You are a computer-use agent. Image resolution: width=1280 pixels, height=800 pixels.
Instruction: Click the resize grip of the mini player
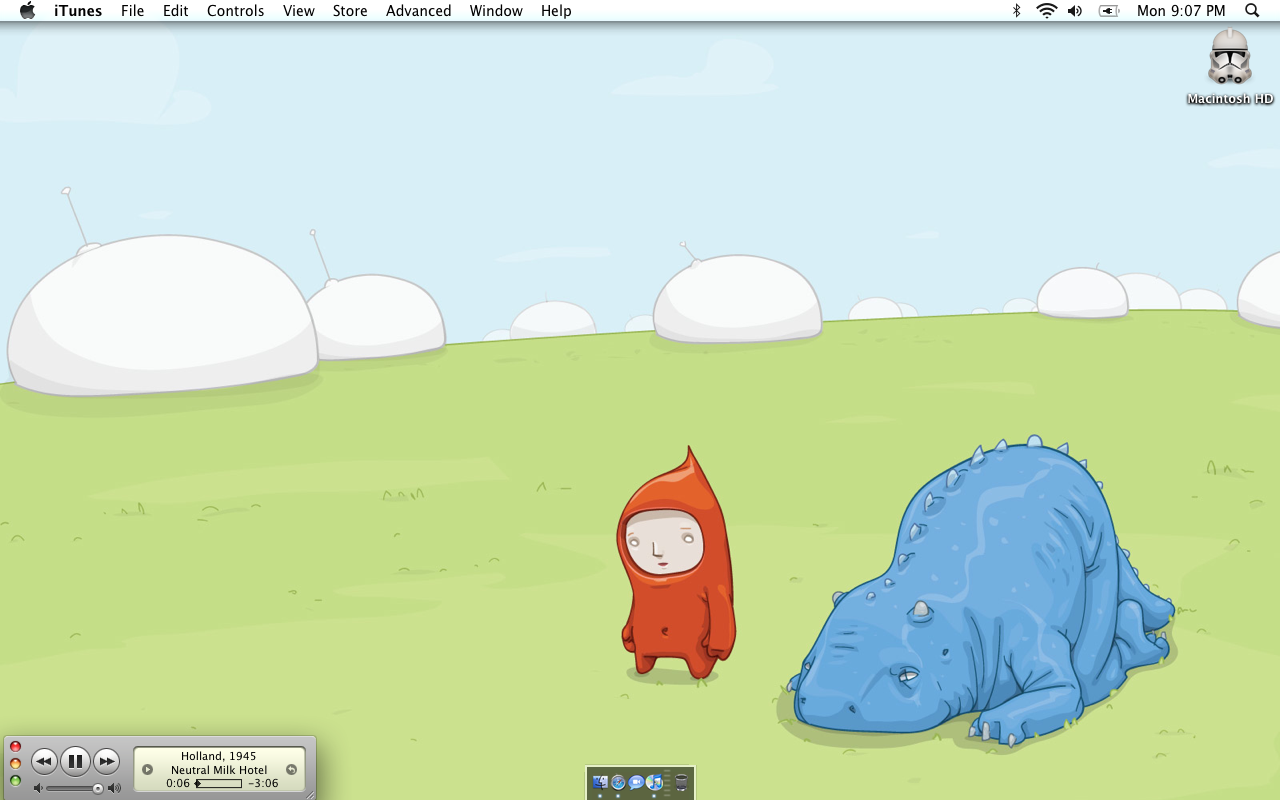tap(310, 794)
